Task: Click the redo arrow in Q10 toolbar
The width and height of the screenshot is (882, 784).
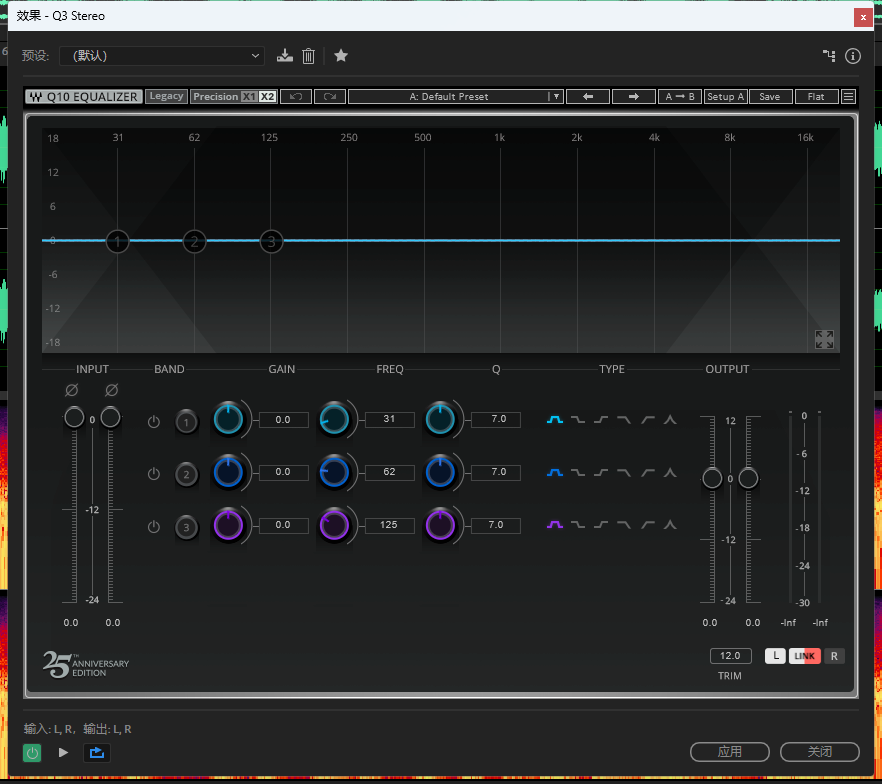Action: click(x=330, y=97)
